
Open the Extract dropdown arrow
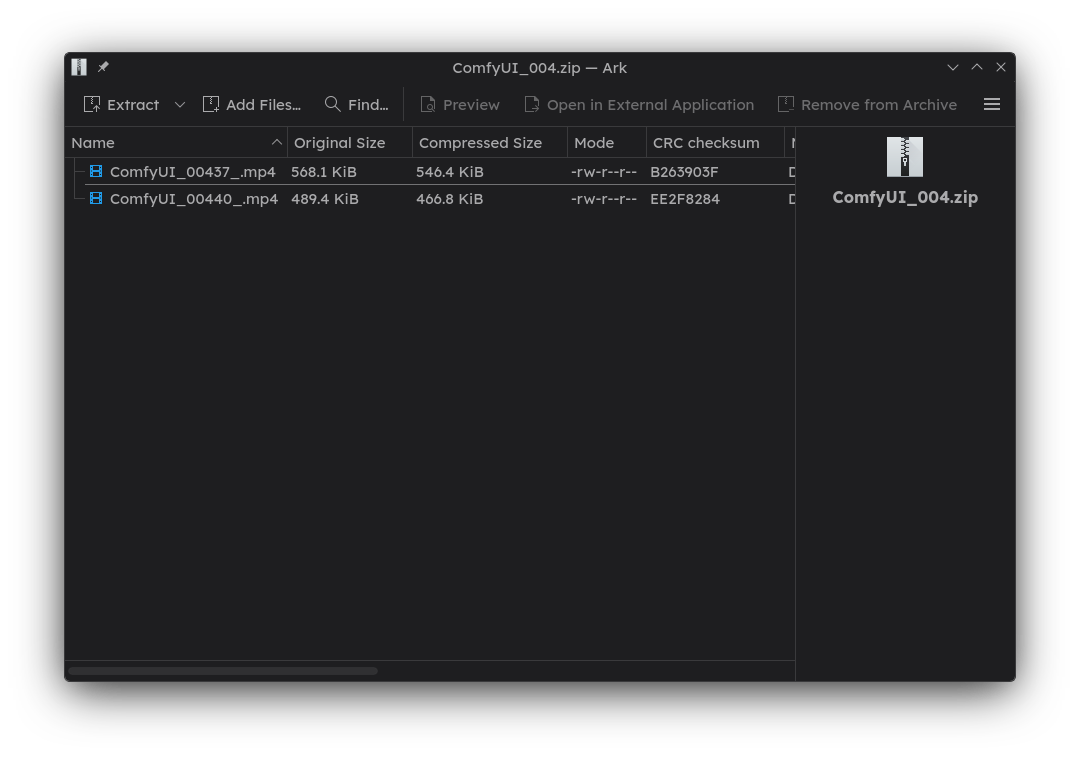coord(180,104)
